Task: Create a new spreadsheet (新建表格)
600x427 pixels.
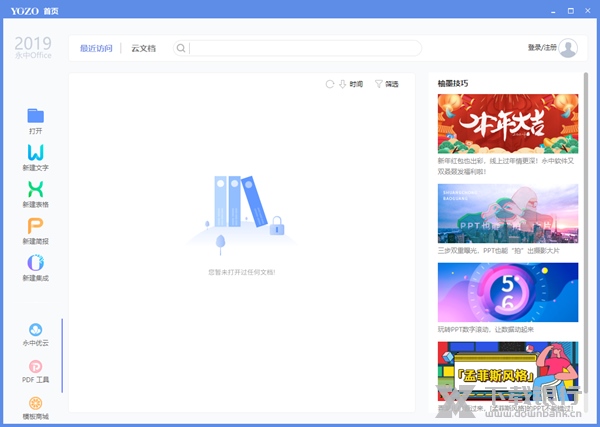Action: click(x=35, y=190)
